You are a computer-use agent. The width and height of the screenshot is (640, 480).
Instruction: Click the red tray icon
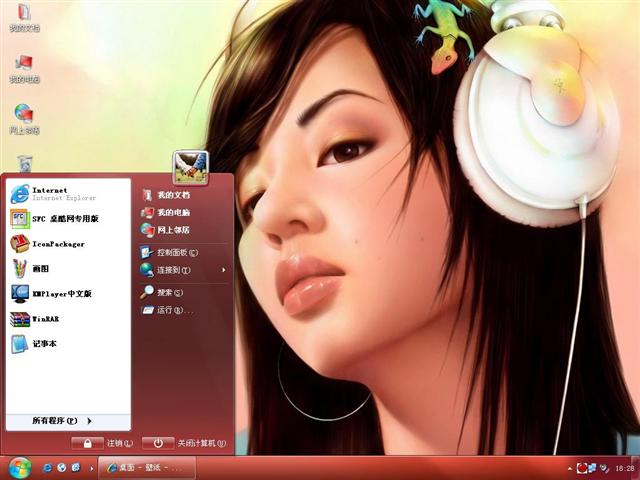582,468
